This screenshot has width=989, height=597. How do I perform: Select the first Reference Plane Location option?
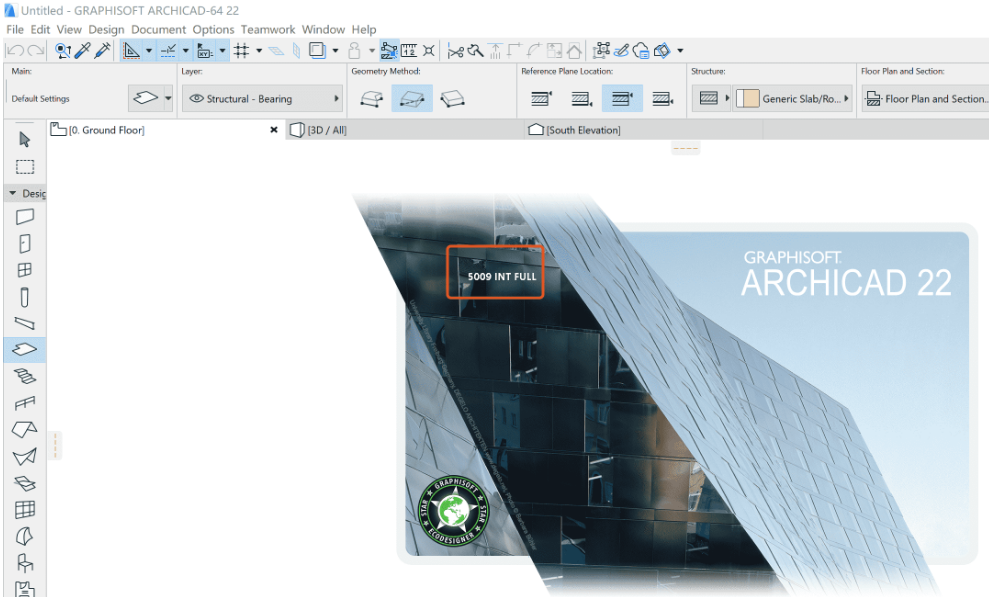coord(541,98)
